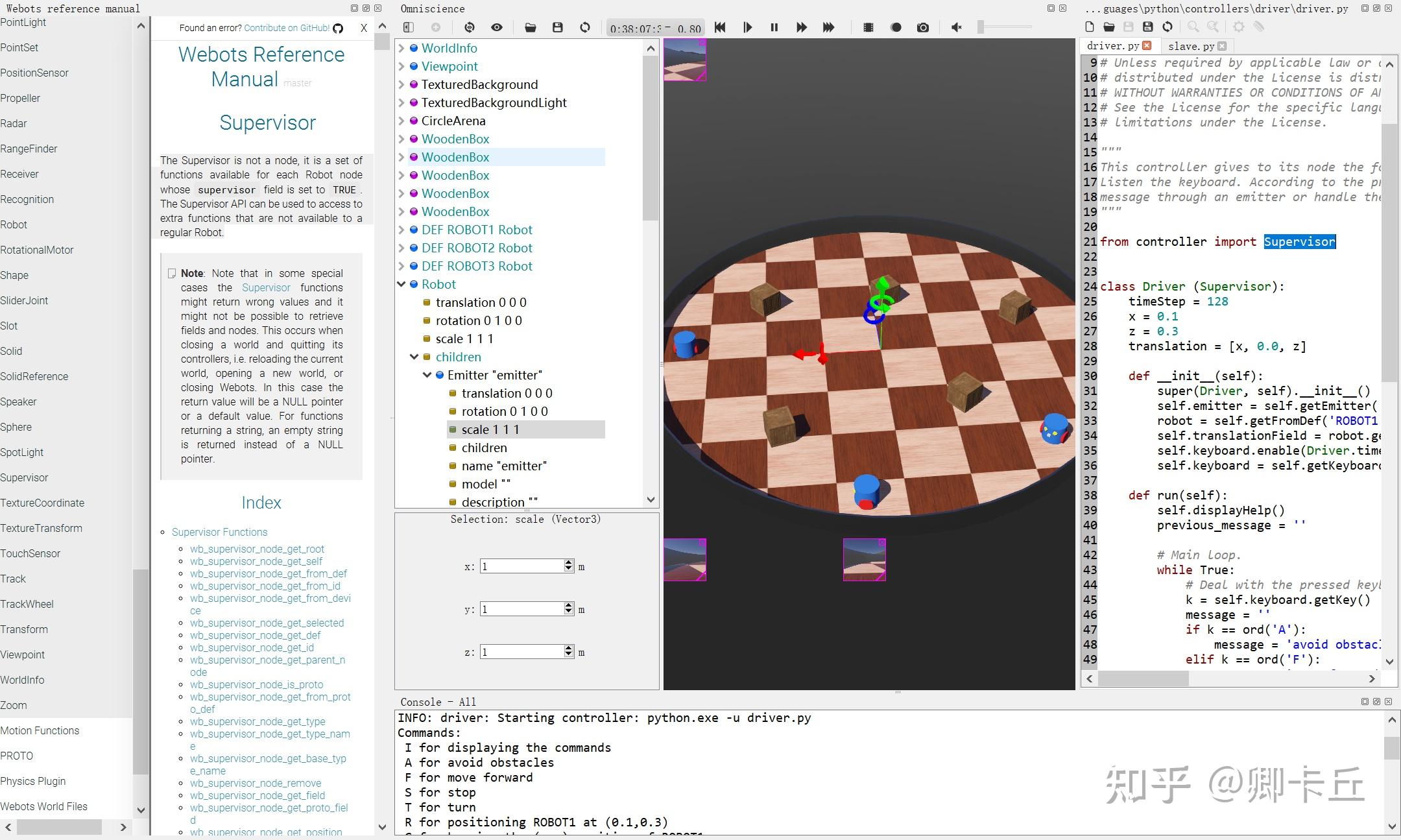Select the TexturedBackgroundLight node
This screenshot has height=840, width=1401.
click(x=494, y=102)
